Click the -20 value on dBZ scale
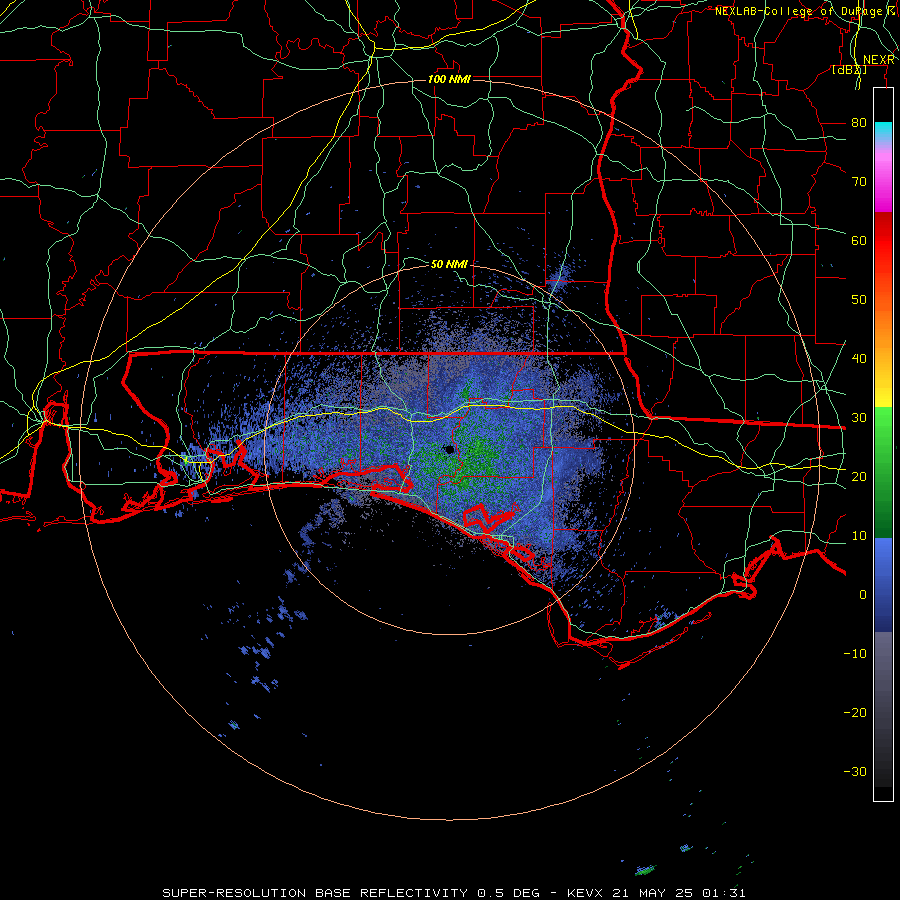Image resolution: width=900 pixels, height=900 pixels. 855,712
